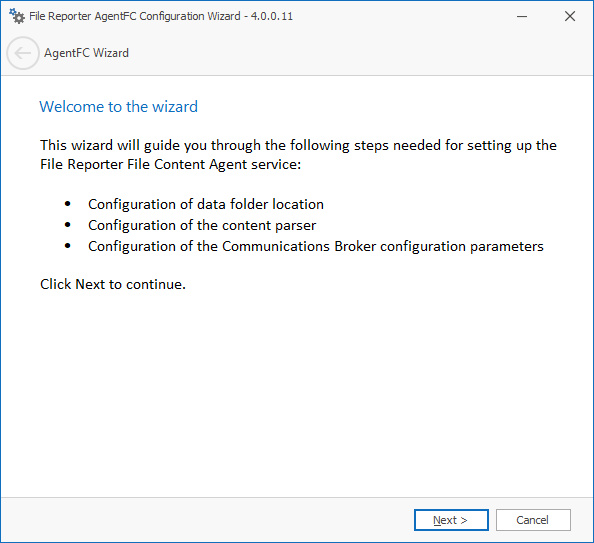Select 'Configuration of the content parser' text
Screen dimensions: 594x543
pyautogui.click(x=202, y=225)
